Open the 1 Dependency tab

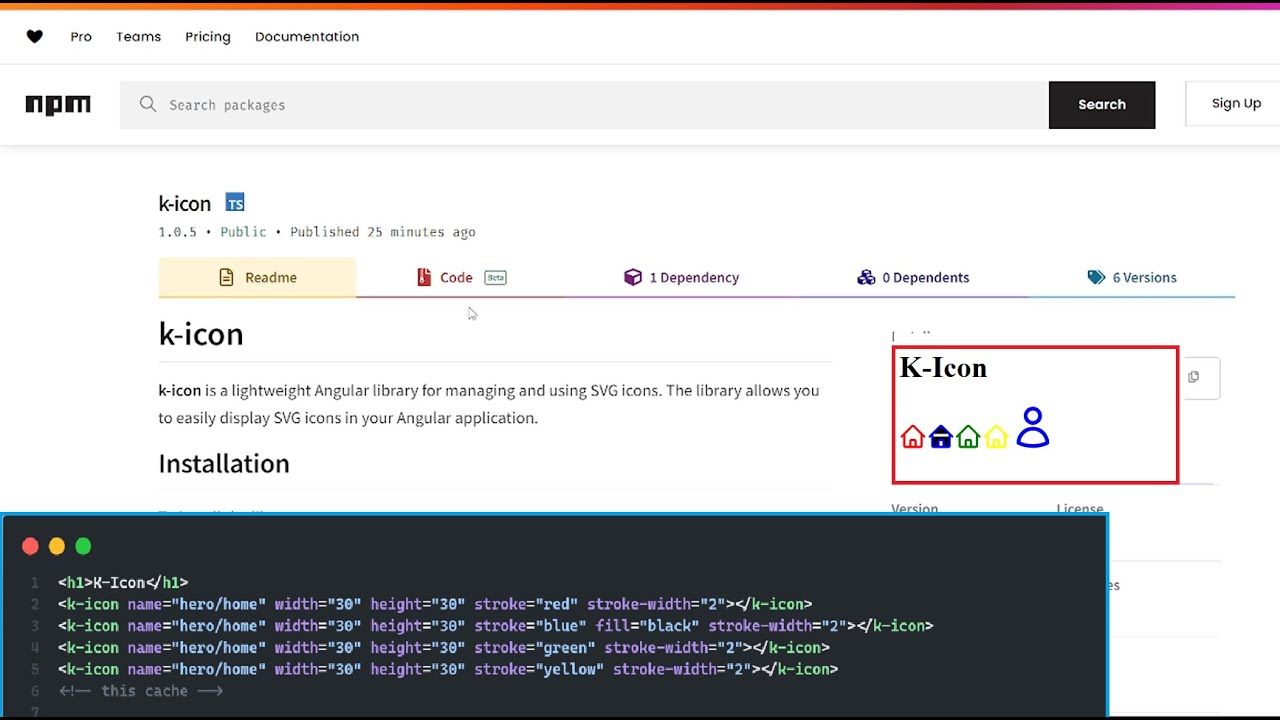click(681, 277)
